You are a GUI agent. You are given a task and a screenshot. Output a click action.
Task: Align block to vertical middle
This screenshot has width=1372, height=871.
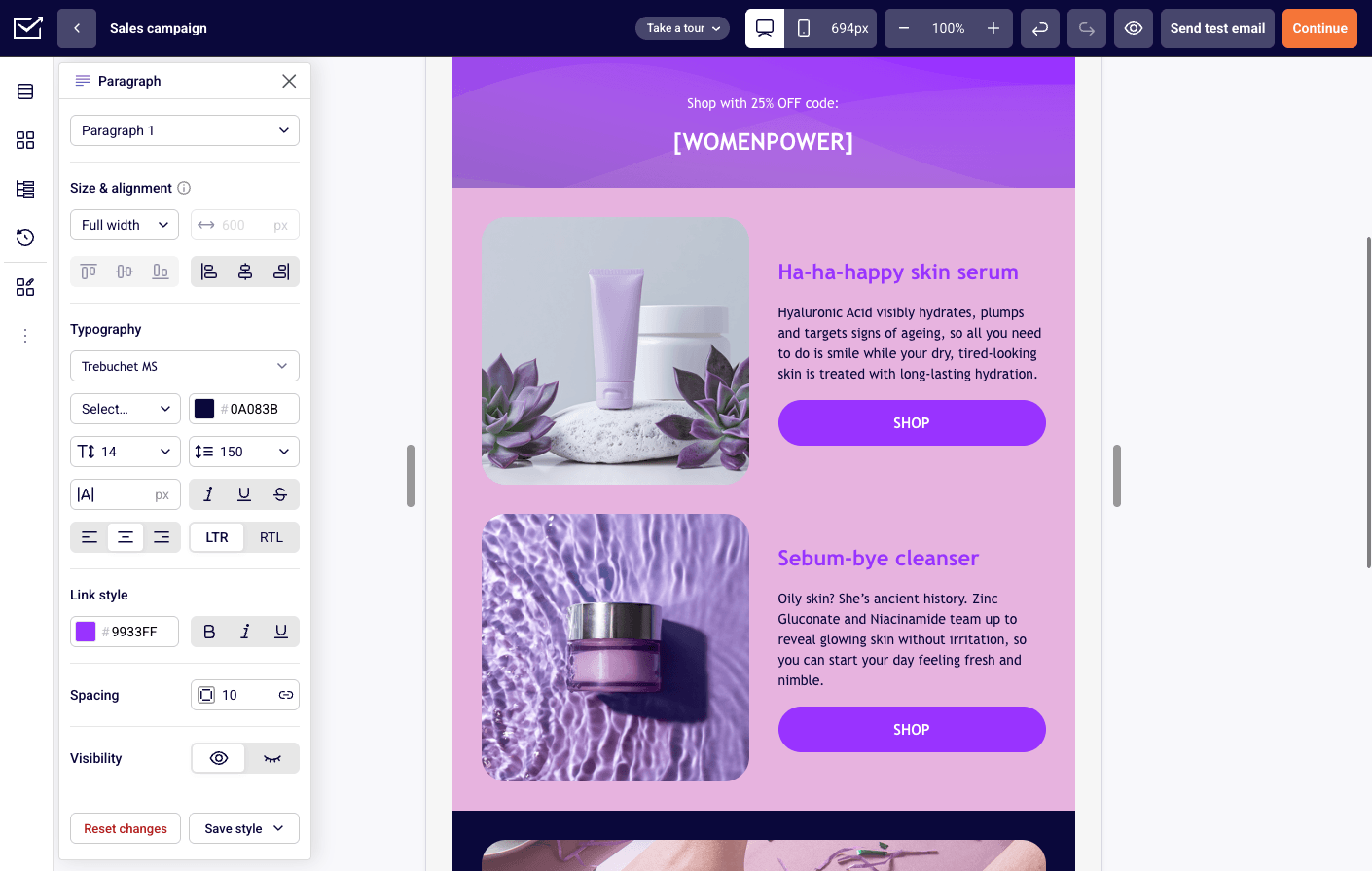tap(125, 272)
